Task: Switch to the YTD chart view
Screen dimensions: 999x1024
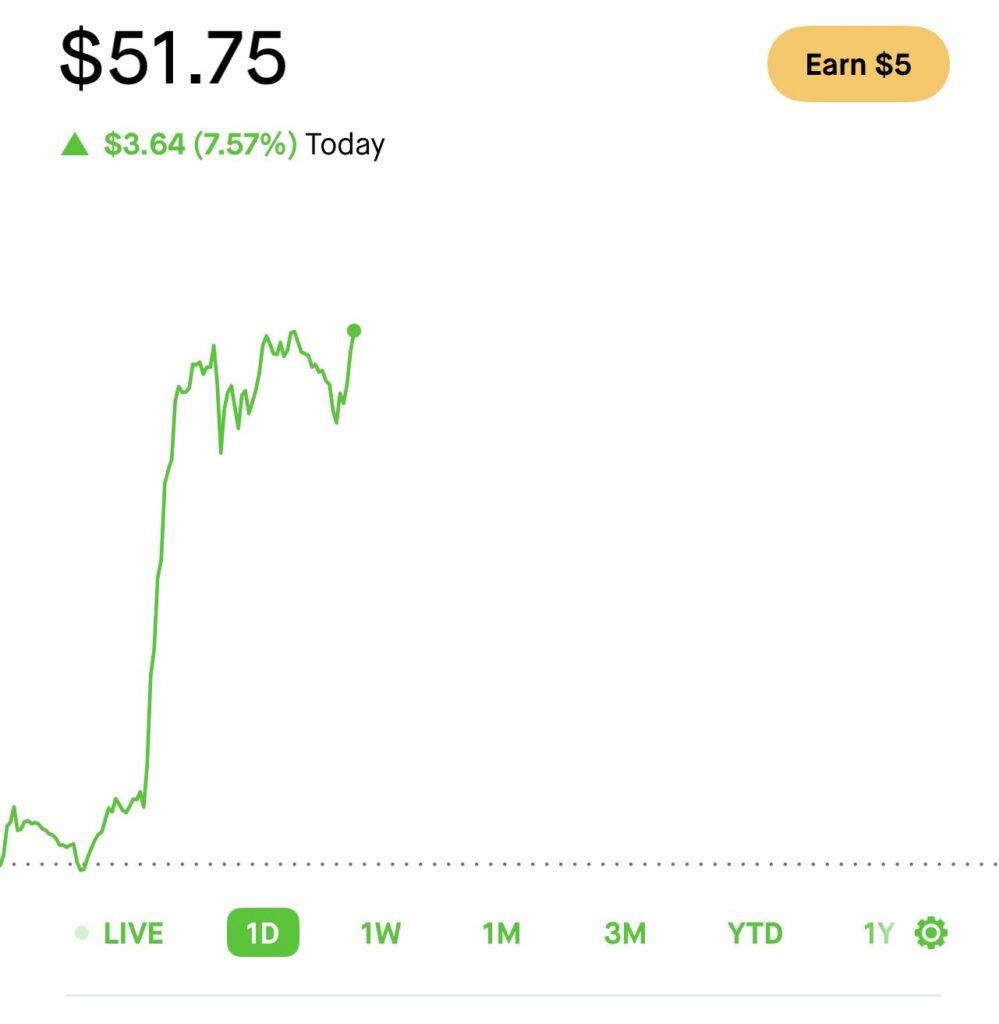Action: tap(755, 934)
